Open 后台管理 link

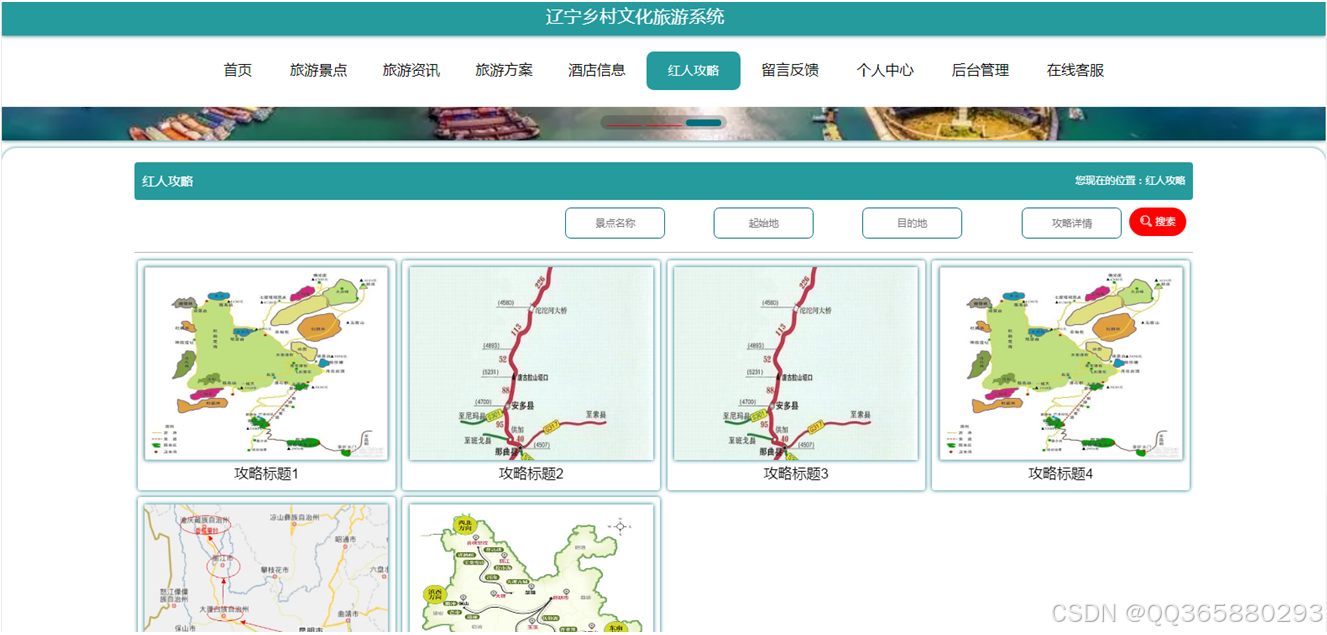coord(980,70)
